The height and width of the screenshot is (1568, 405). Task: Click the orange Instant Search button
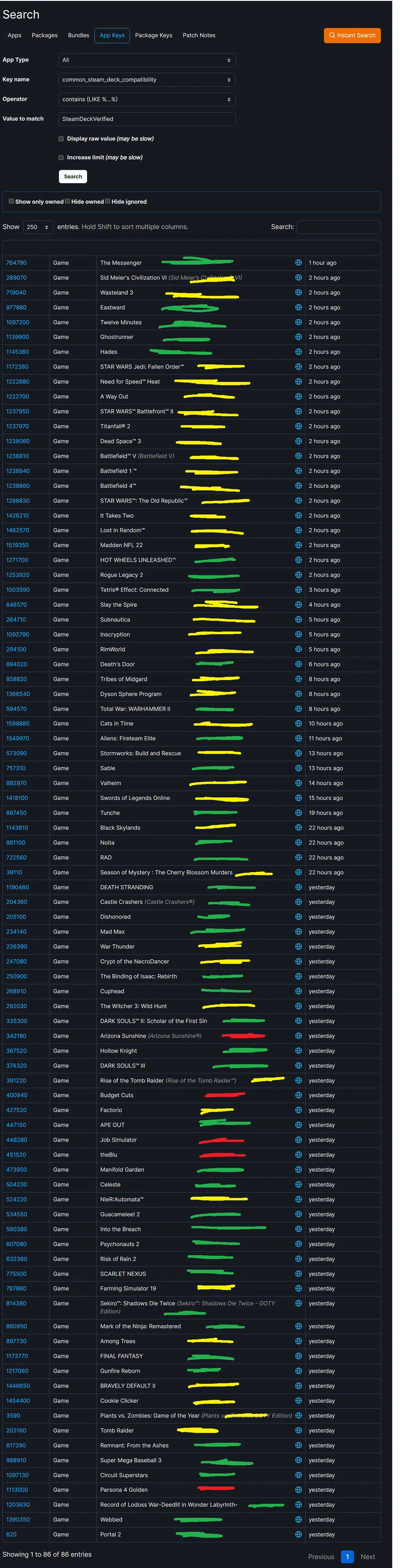pyautogui.click(x=352, y=35)
